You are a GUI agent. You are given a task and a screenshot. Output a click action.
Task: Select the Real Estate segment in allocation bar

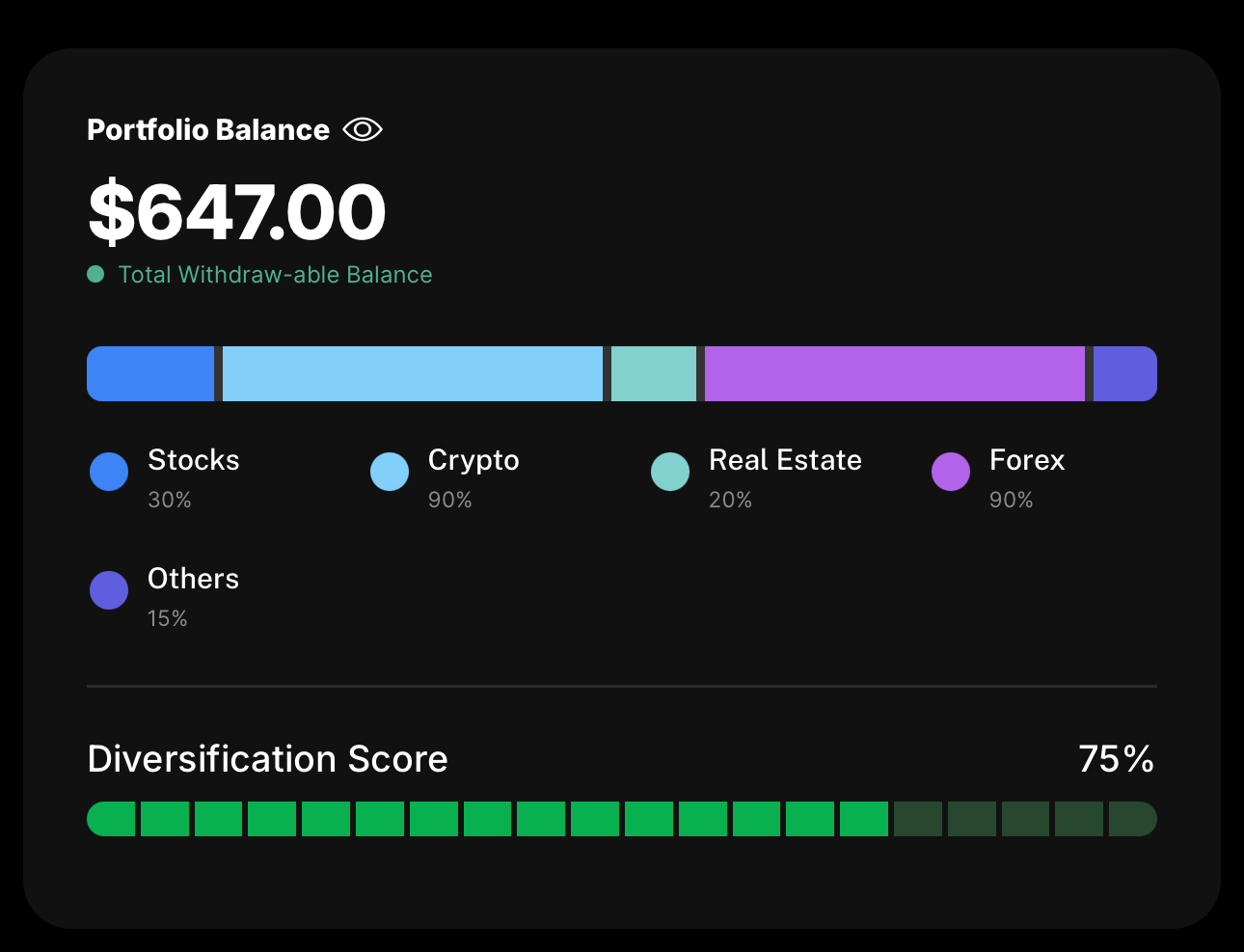(x=654, y=373)
